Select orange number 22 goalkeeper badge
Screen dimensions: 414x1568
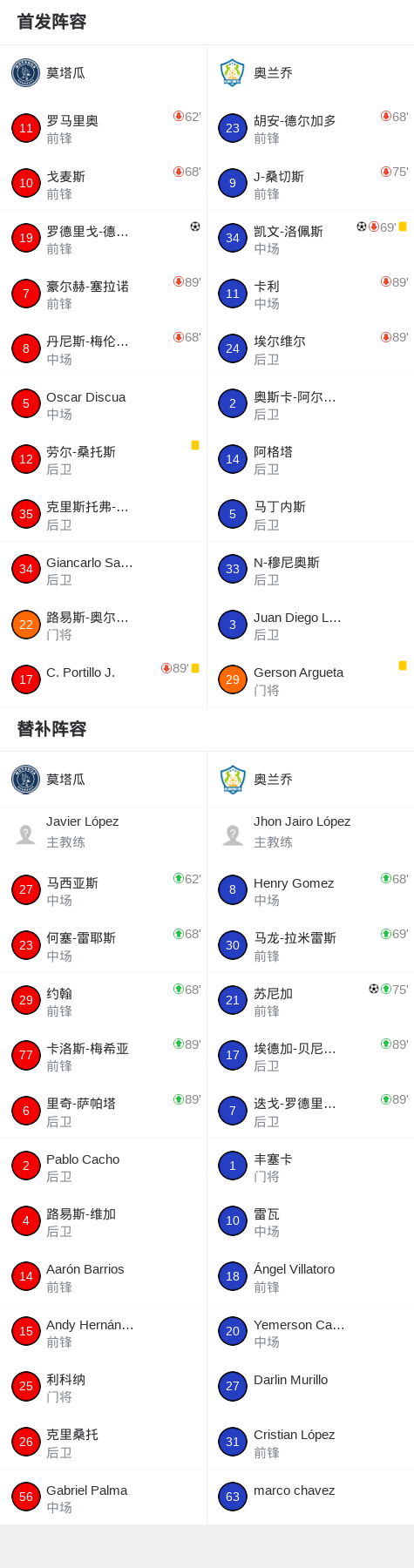coord(26,625)
